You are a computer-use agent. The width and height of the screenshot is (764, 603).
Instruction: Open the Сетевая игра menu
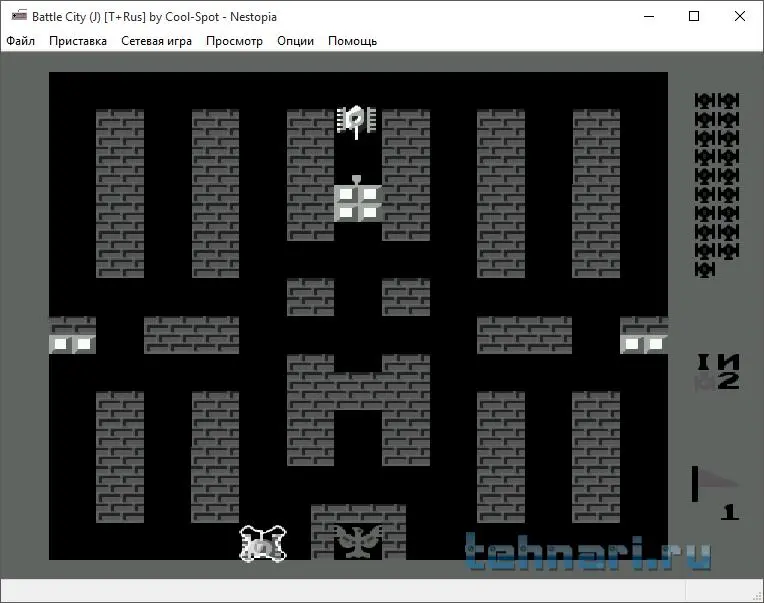click(156, 41)
